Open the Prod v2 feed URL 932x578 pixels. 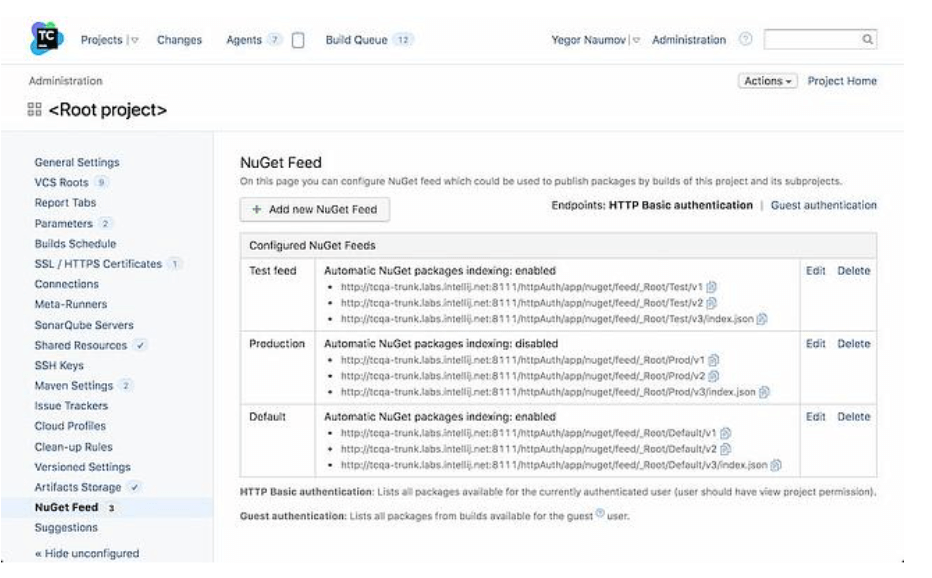[522, 376]
